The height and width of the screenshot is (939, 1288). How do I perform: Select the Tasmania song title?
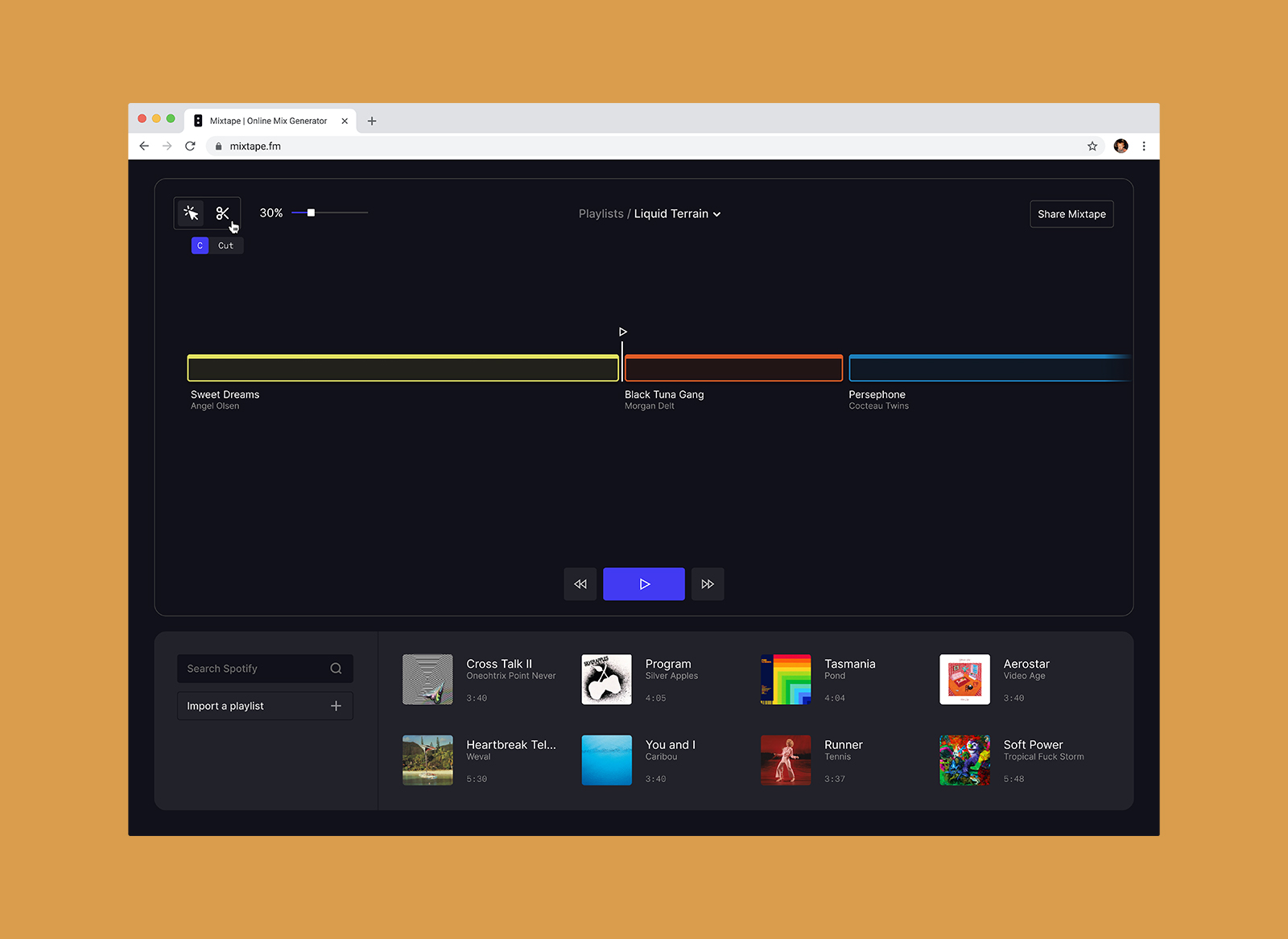click(x=849, y=664)
